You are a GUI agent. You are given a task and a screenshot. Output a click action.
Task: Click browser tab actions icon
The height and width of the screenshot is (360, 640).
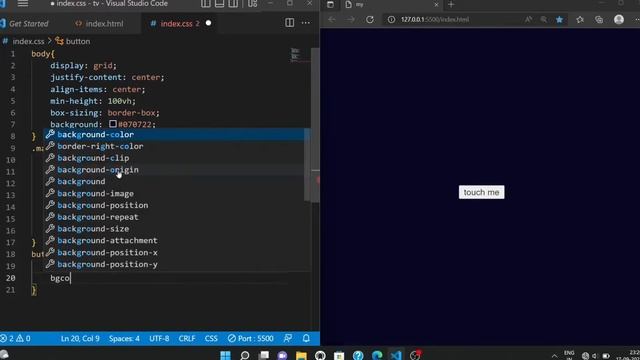click(330, 4)
